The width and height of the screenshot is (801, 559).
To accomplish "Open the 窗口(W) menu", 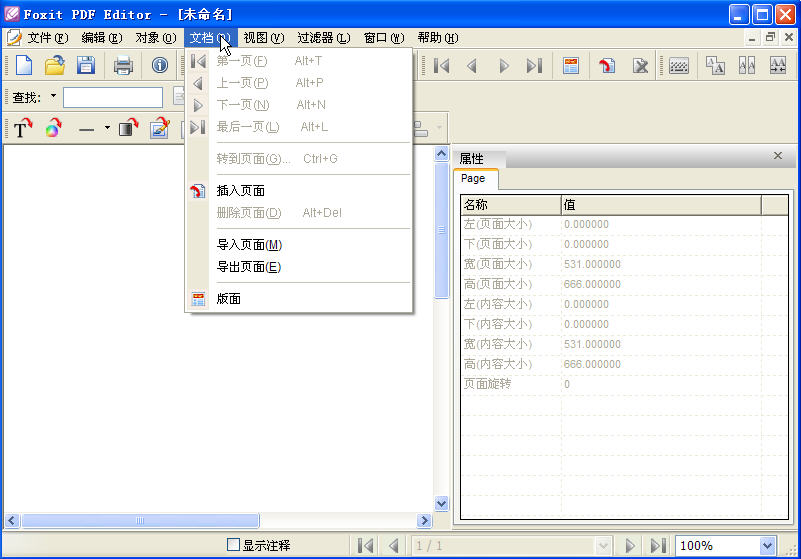I will click(384, 38).
